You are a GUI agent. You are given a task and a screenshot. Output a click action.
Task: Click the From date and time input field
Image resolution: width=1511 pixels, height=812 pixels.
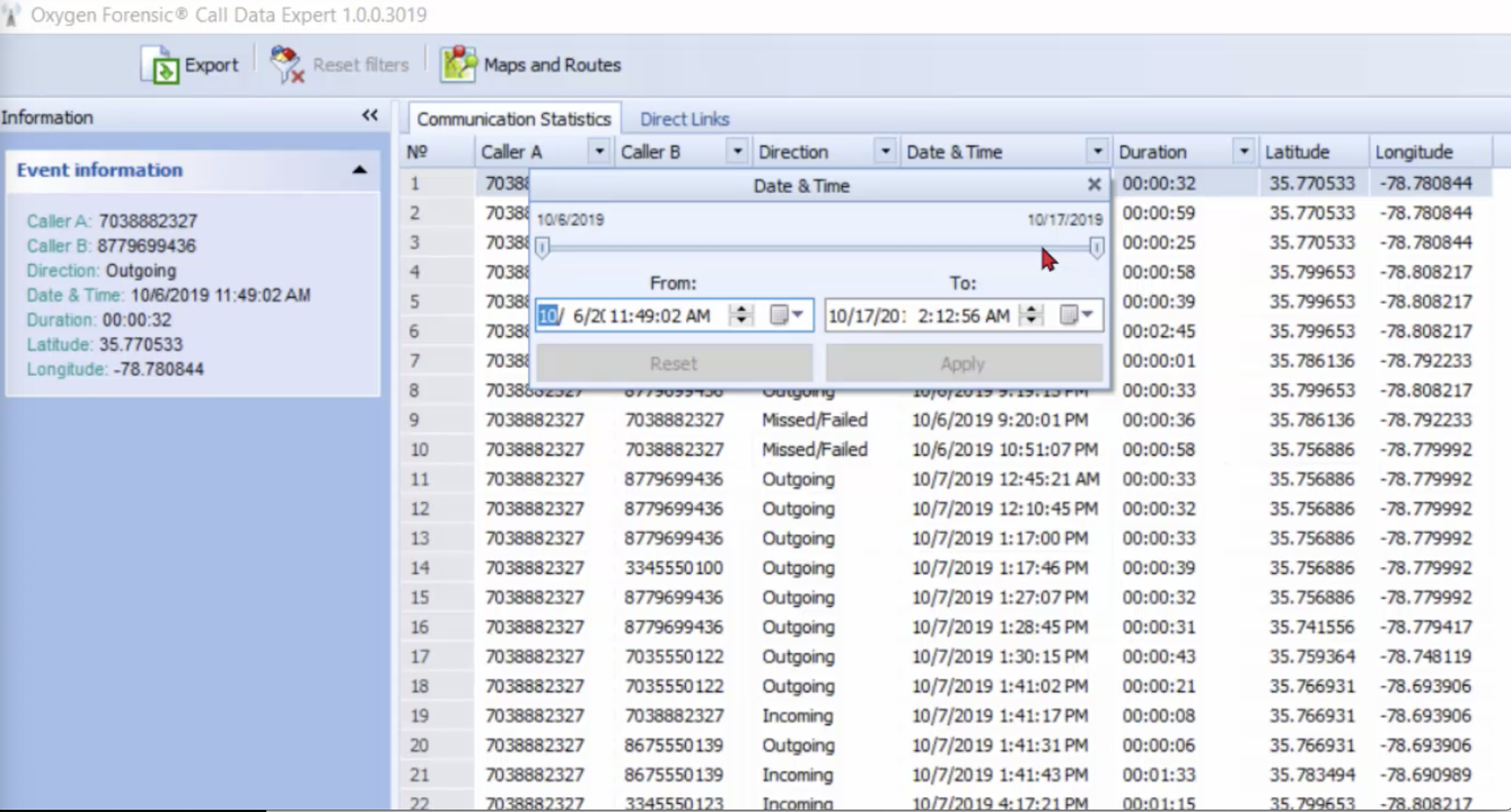tap(674, 315)
